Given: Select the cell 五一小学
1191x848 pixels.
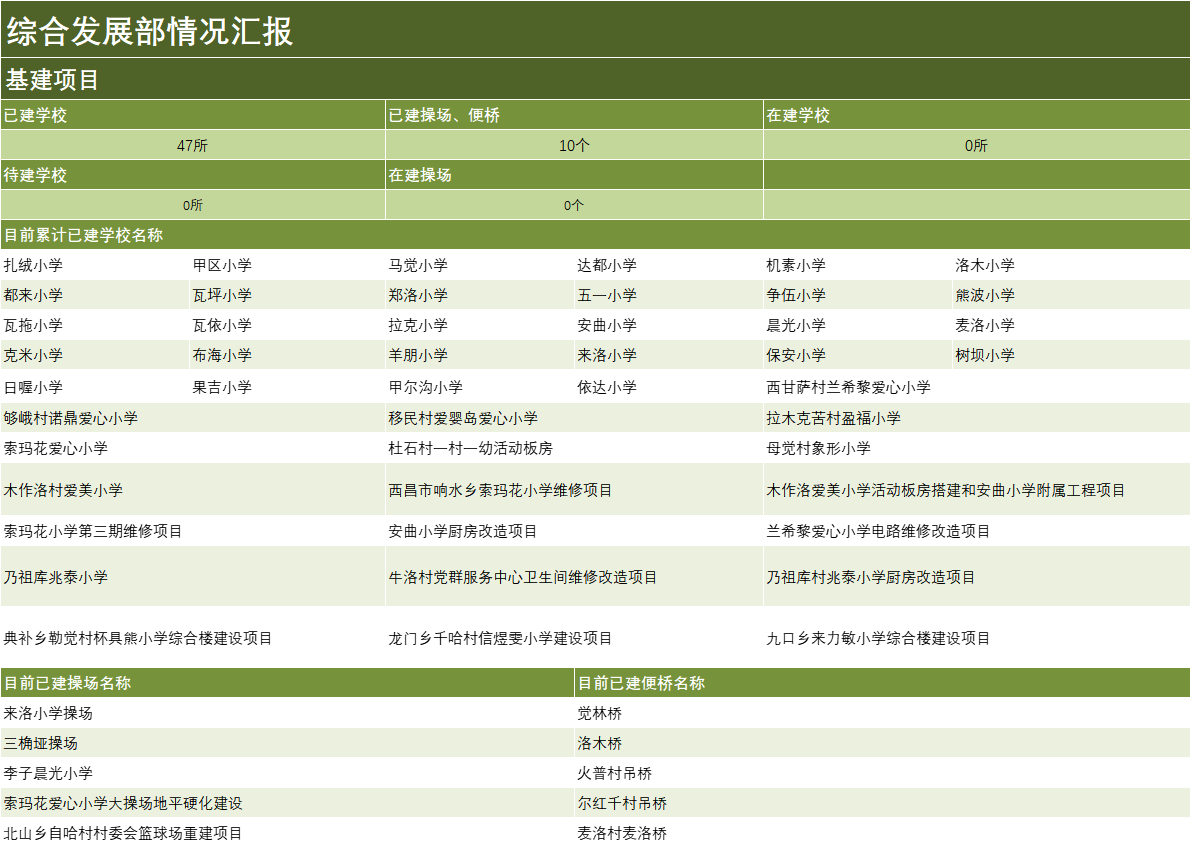Looking at the screenshot, I should tap(669, 295).
